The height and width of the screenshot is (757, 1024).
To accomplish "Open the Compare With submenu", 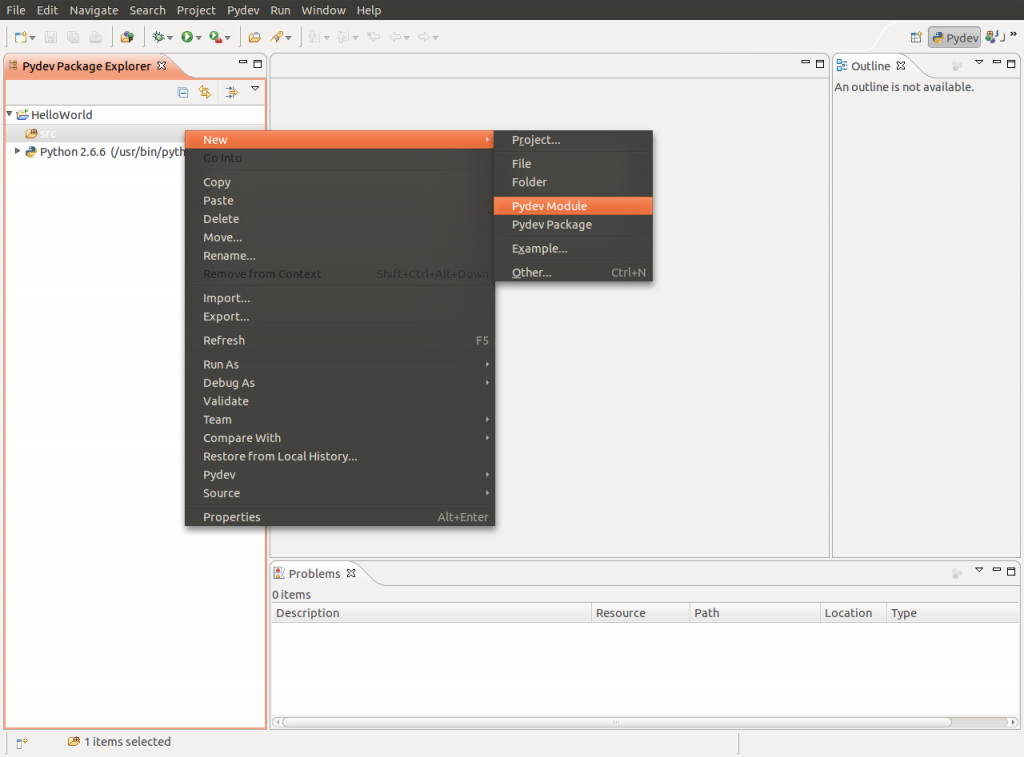I will coord(340,438).
